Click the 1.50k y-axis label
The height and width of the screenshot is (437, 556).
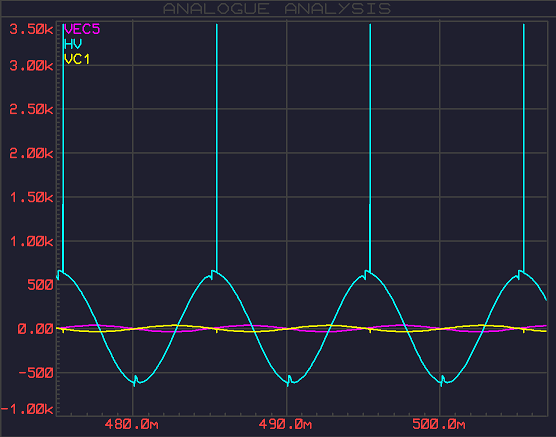(31, 197)
